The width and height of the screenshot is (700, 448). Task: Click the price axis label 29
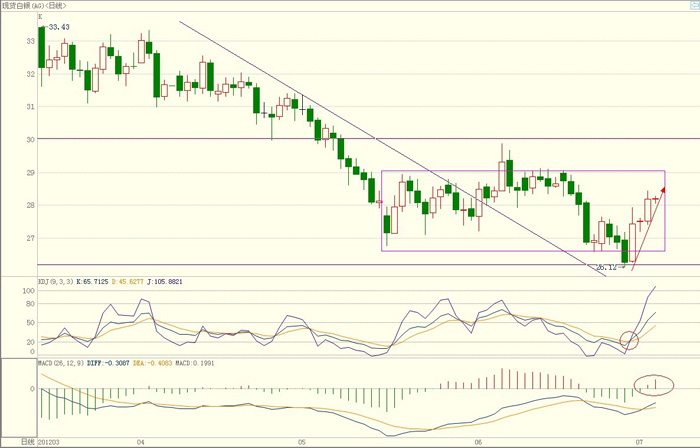tap(30, 172)
